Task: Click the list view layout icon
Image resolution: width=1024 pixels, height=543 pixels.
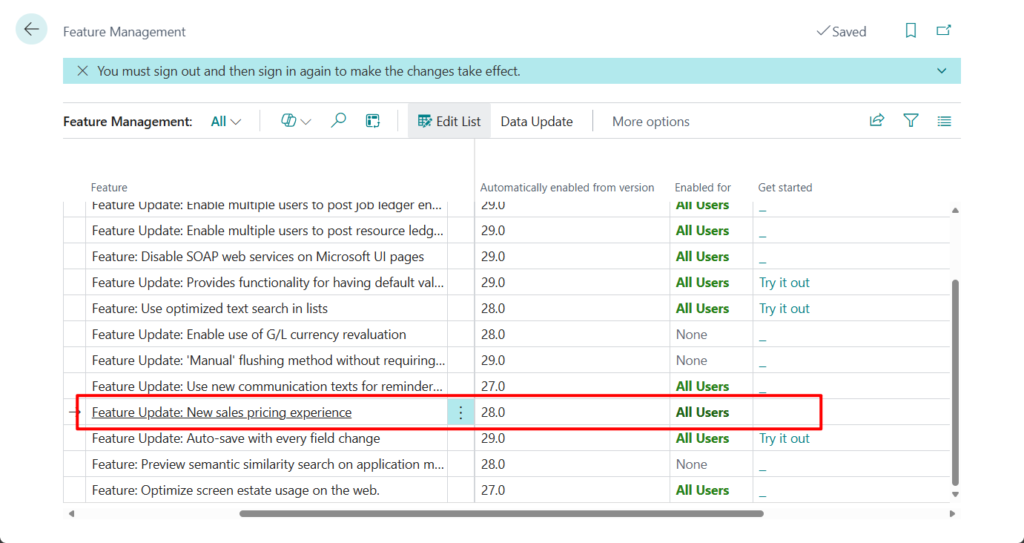Action: [944, 121]
